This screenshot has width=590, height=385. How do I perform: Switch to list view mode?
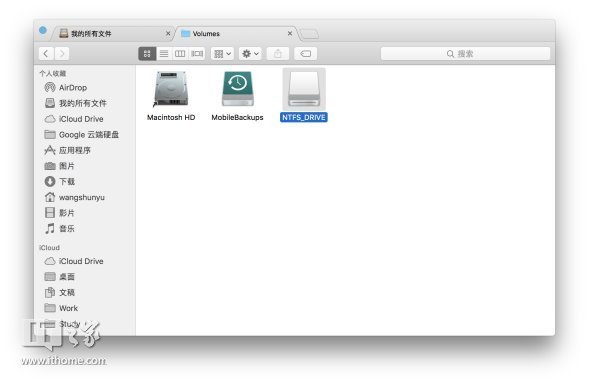click(164, 54)
